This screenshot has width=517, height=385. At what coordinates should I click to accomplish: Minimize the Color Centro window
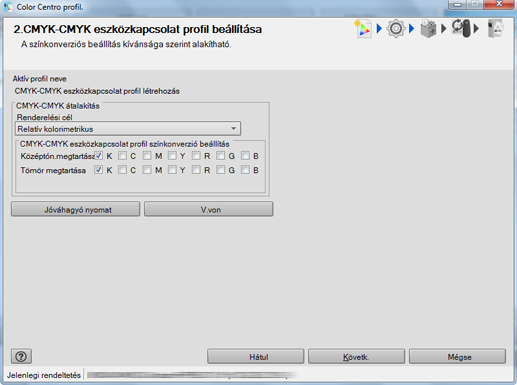tap(457, 4)
